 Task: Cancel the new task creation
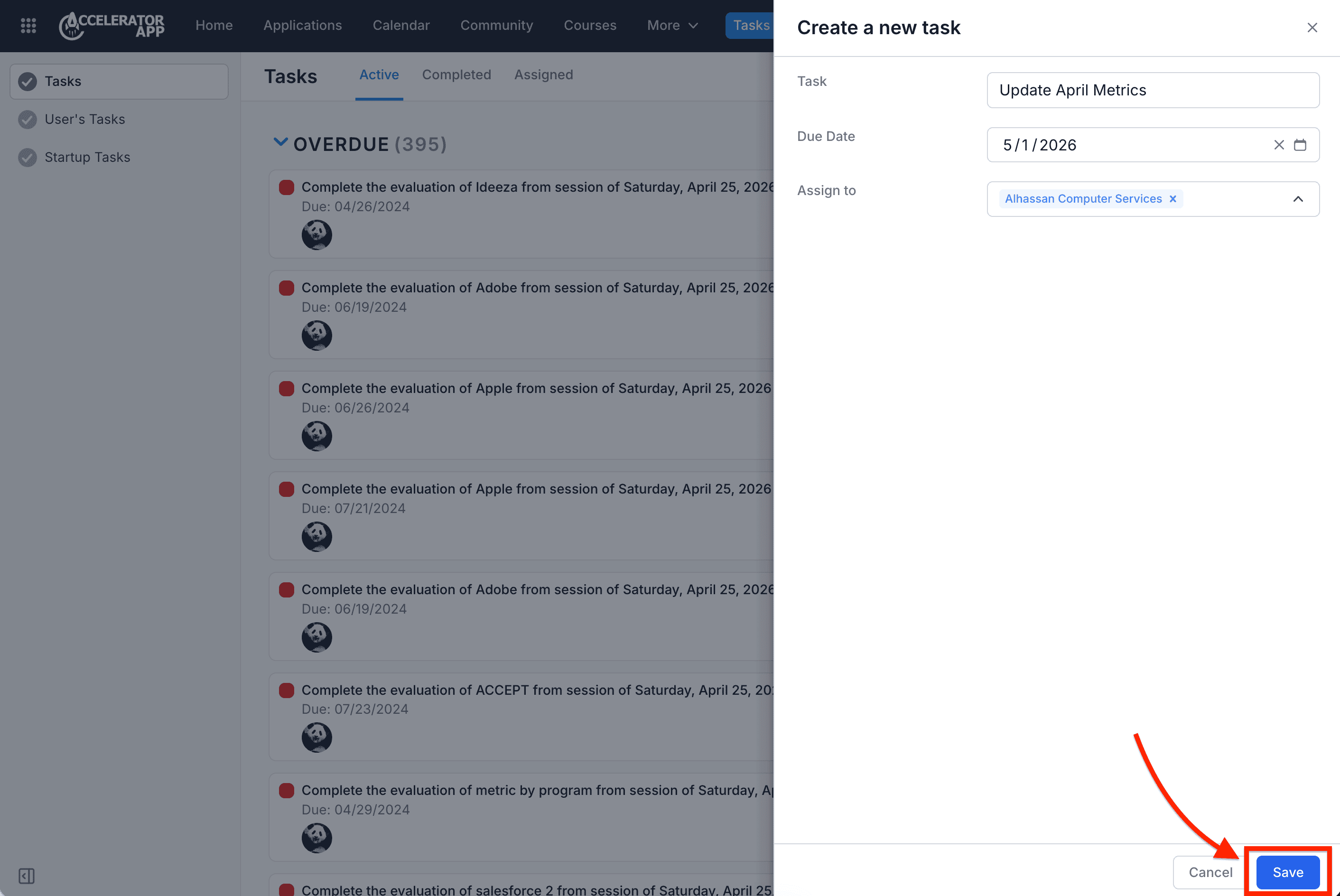[x=1210, y=872]
